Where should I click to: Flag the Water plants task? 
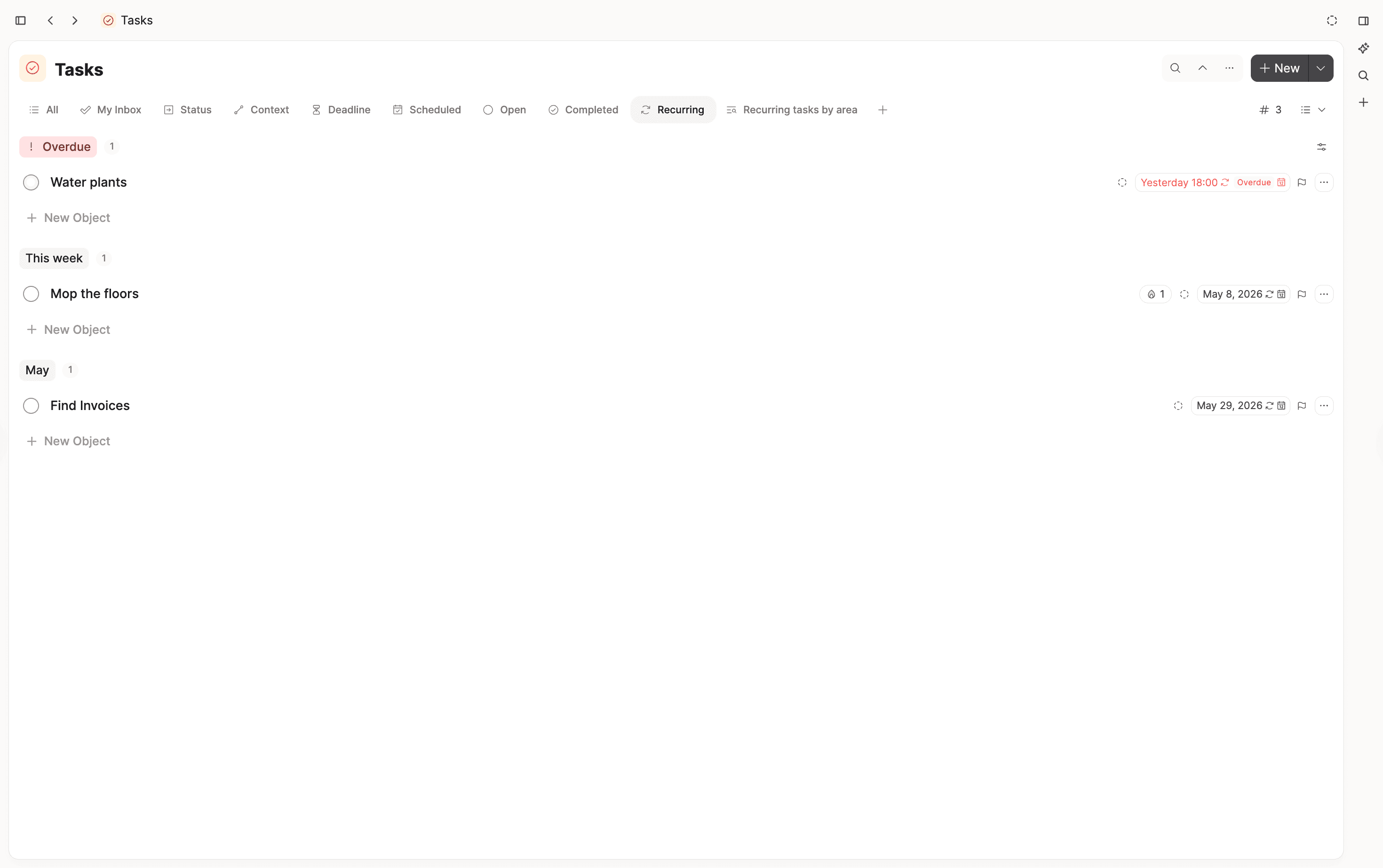click(1302, 182)
